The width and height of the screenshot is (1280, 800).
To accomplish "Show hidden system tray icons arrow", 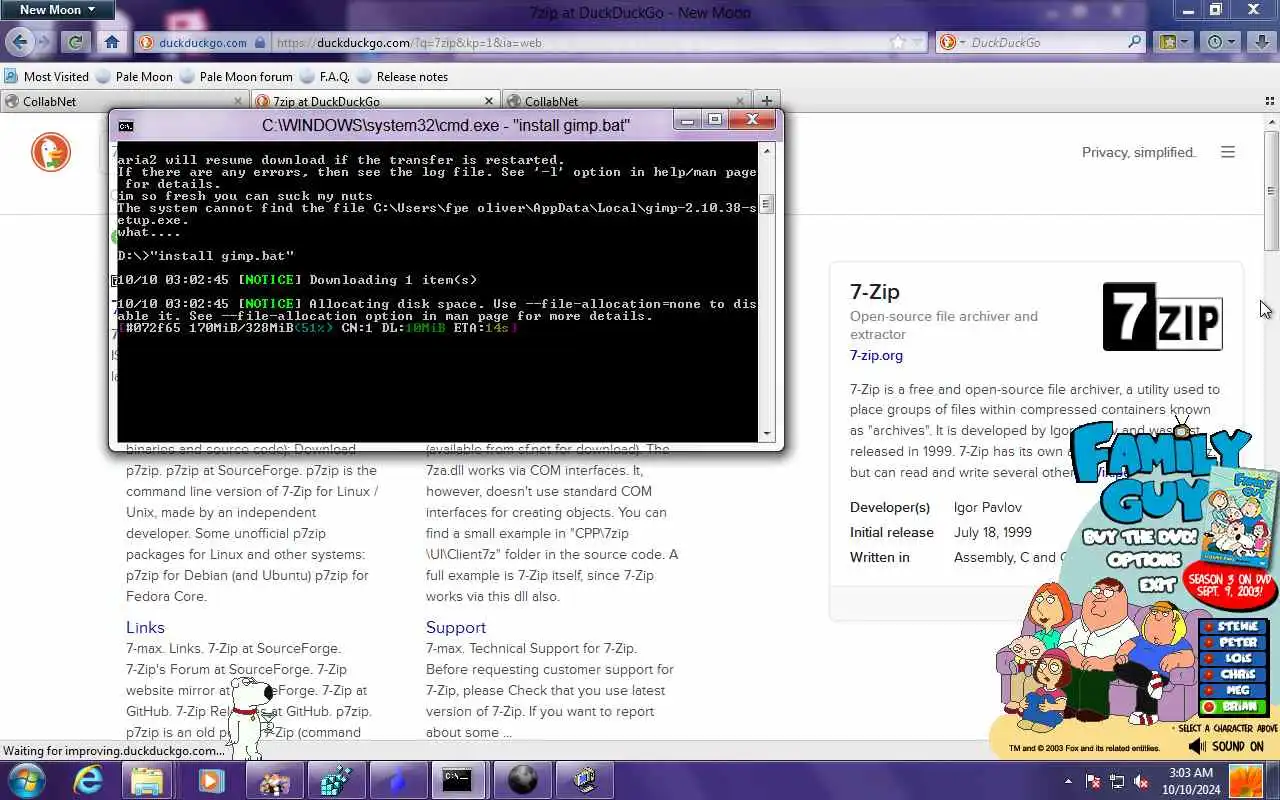I will tap(1068, 781).
